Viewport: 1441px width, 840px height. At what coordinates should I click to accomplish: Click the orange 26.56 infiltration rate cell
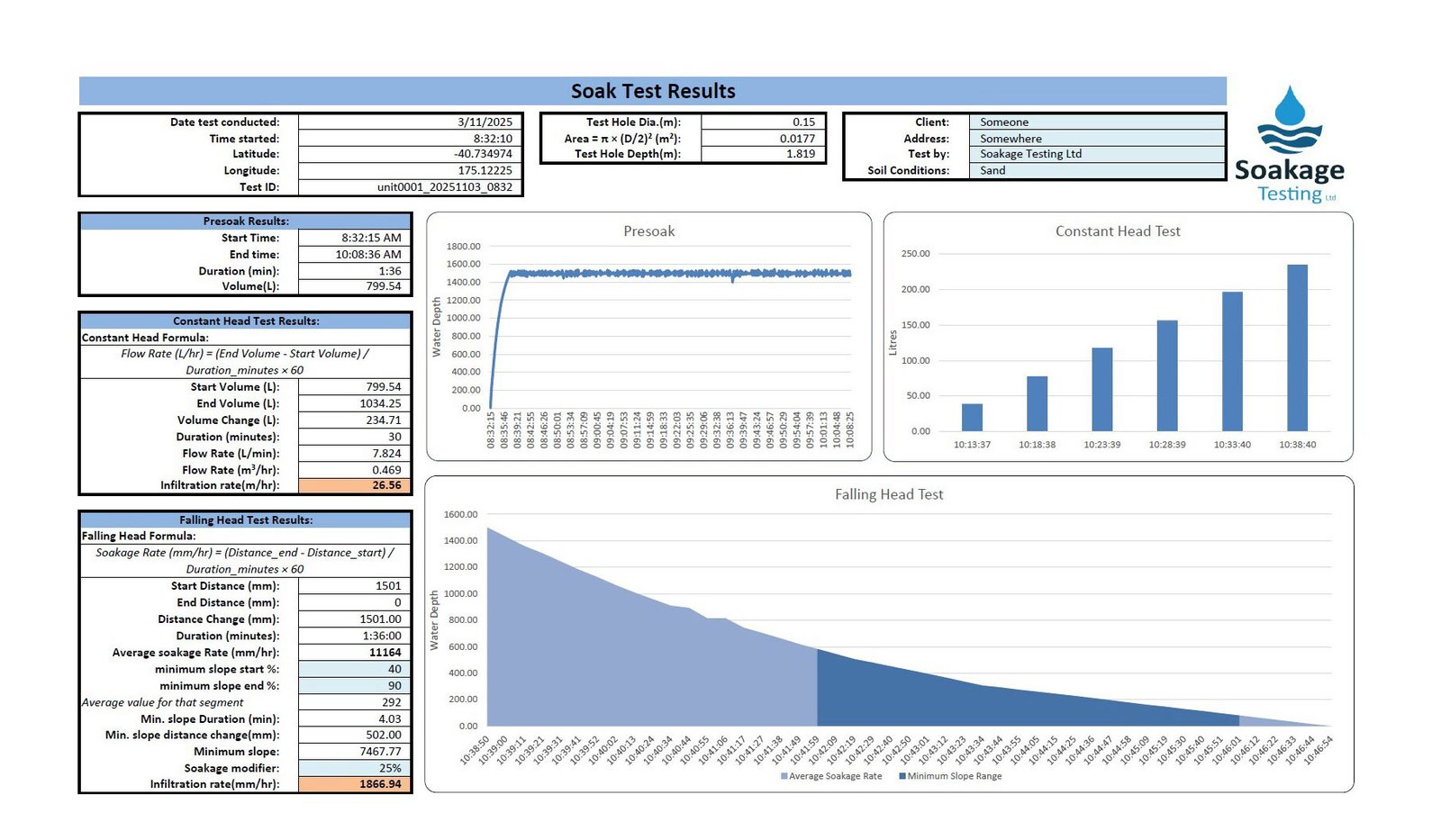pos(355,485)
